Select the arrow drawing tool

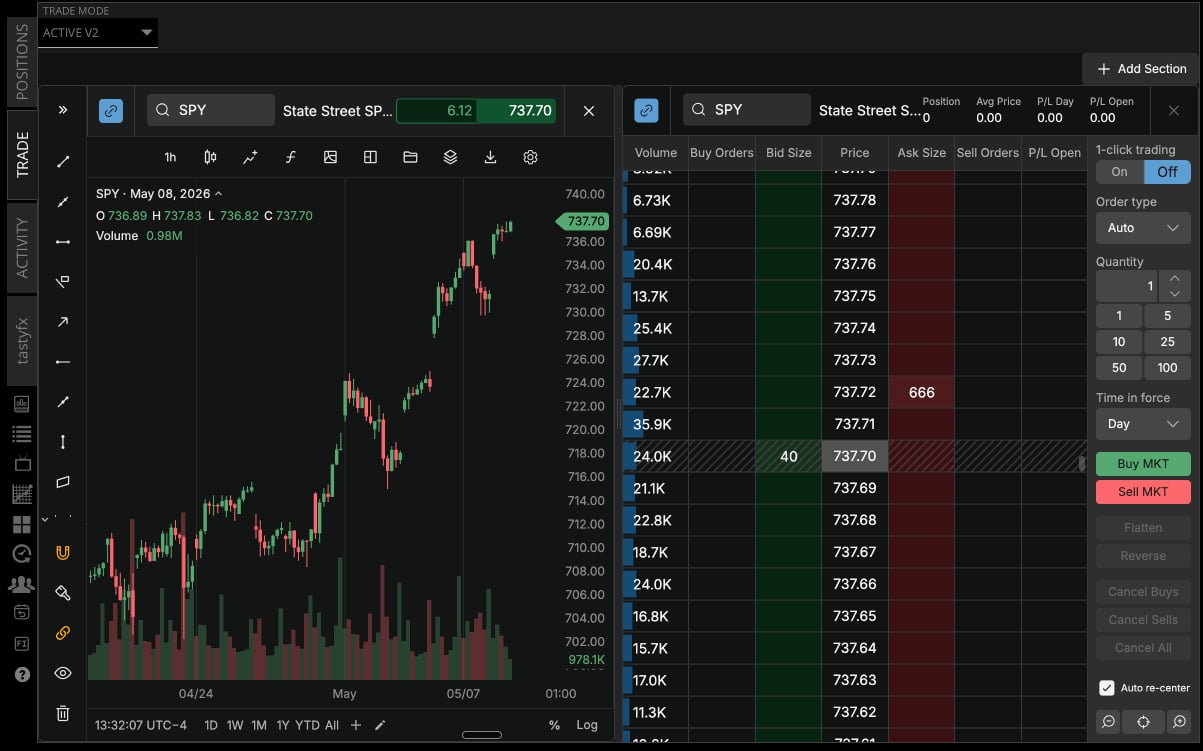pos(63,321)
